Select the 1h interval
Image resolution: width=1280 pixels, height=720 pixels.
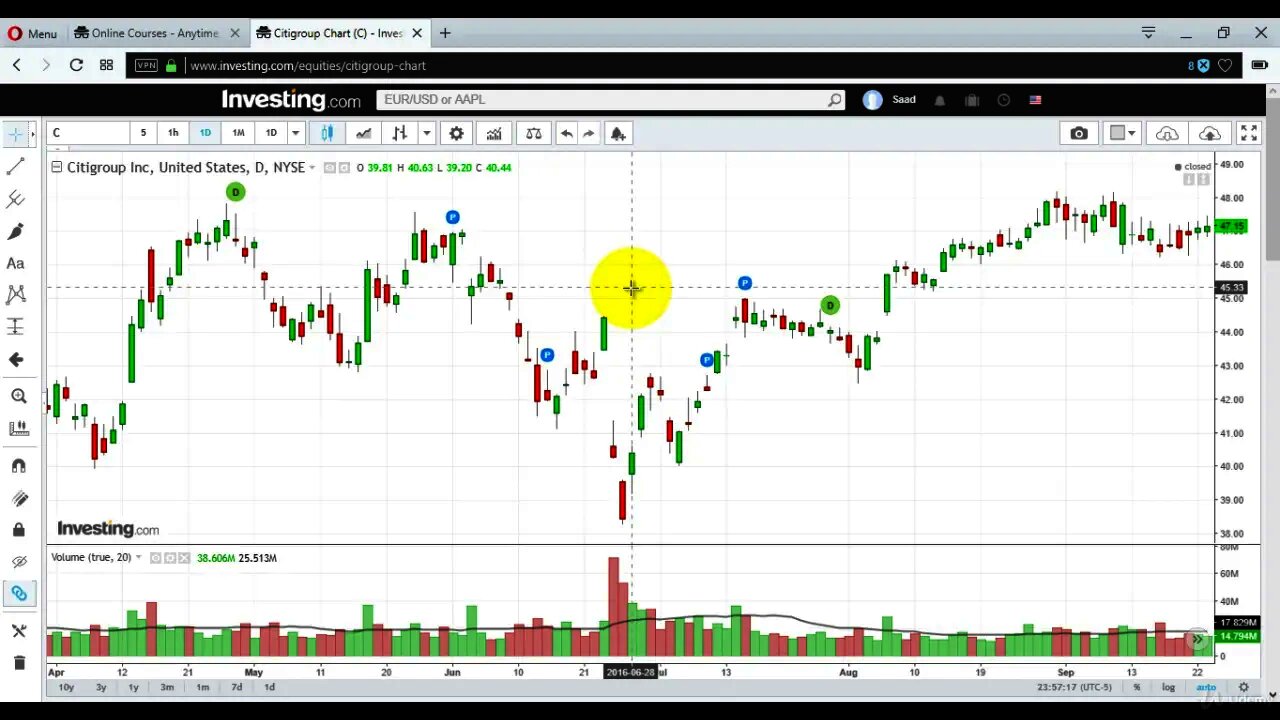[x=173, y=133]
